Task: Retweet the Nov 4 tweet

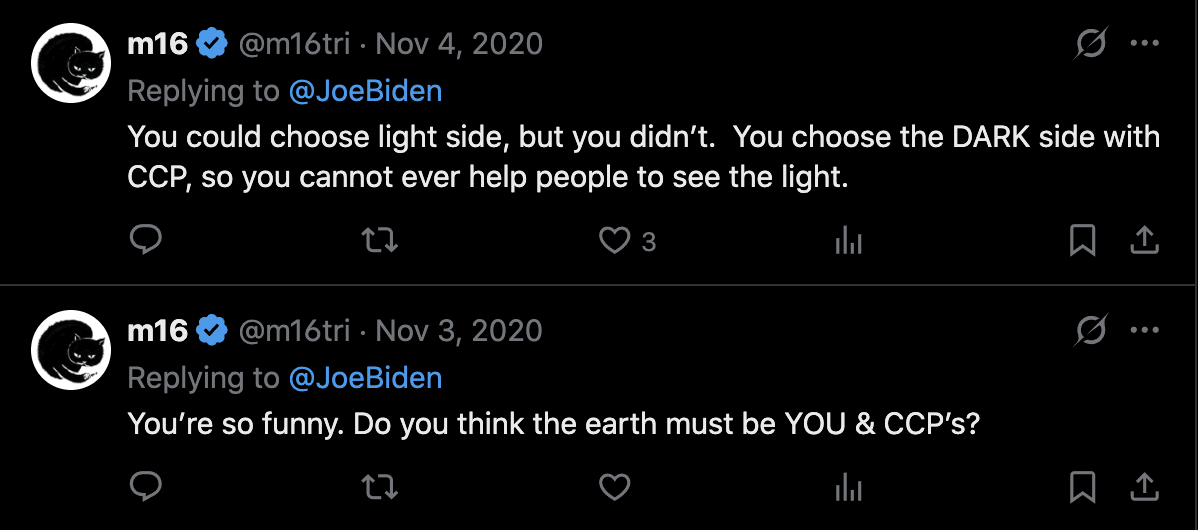Action: coord(379,240)
